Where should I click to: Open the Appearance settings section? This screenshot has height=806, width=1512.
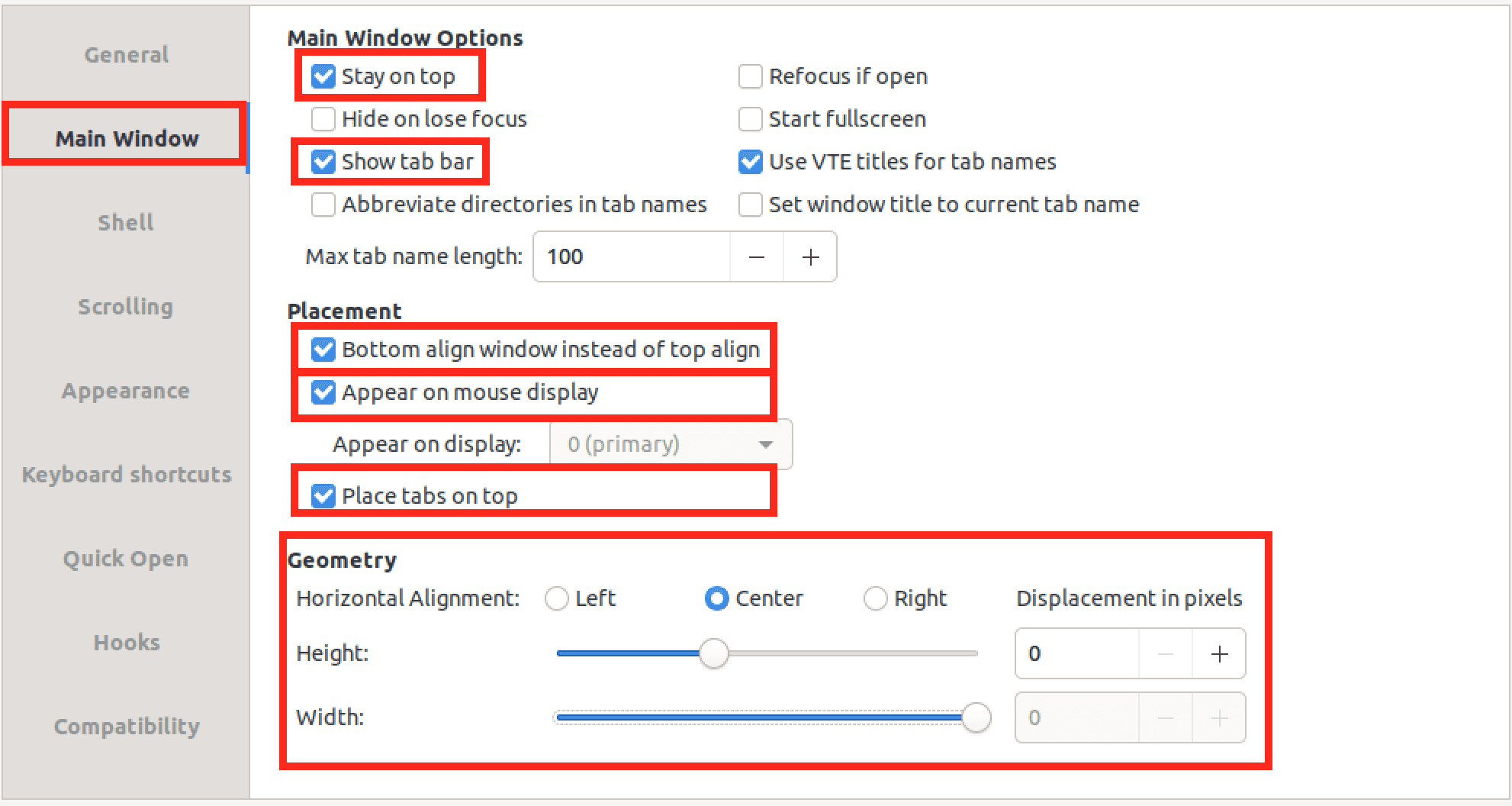coord(126,390)
